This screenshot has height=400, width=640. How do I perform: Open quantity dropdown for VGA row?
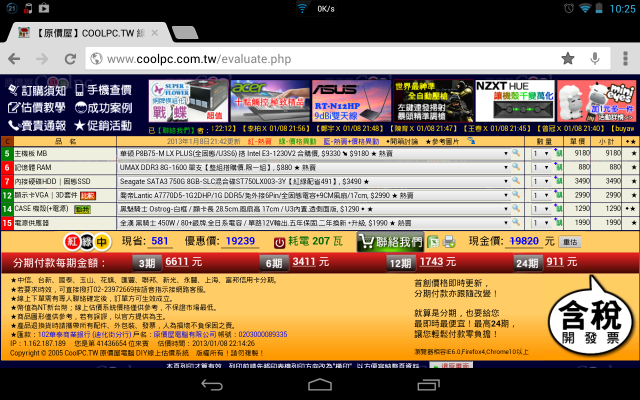coord(540,195)
